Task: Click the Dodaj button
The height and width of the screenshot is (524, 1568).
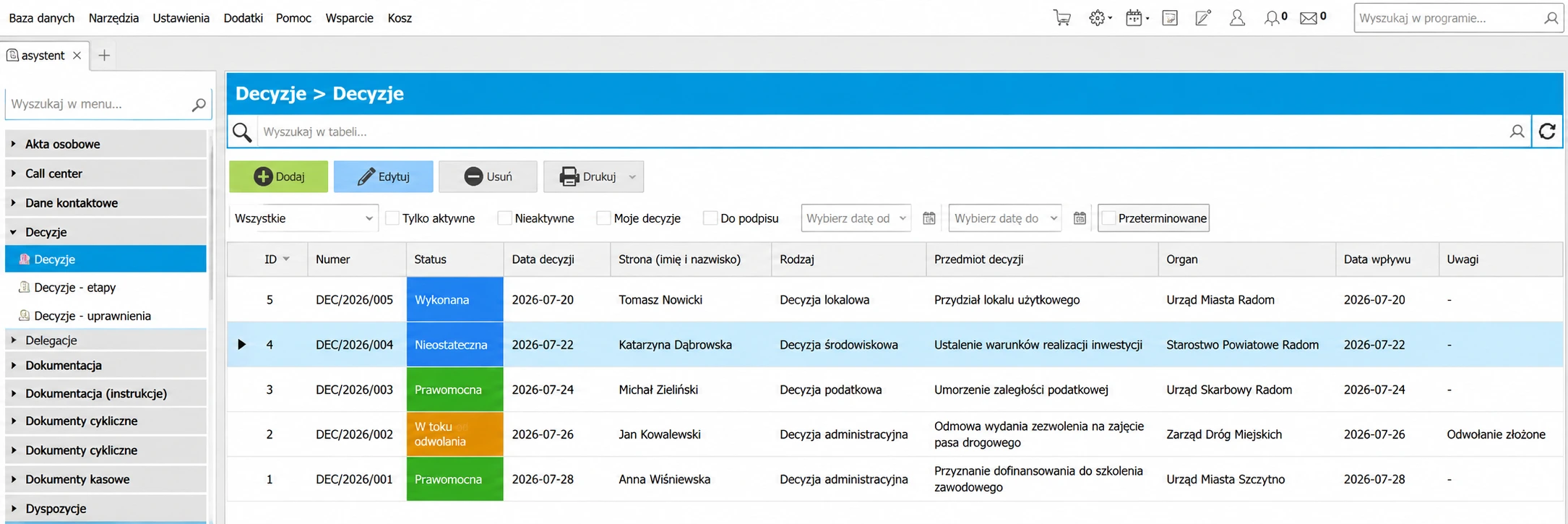Action: coord(278,176)
